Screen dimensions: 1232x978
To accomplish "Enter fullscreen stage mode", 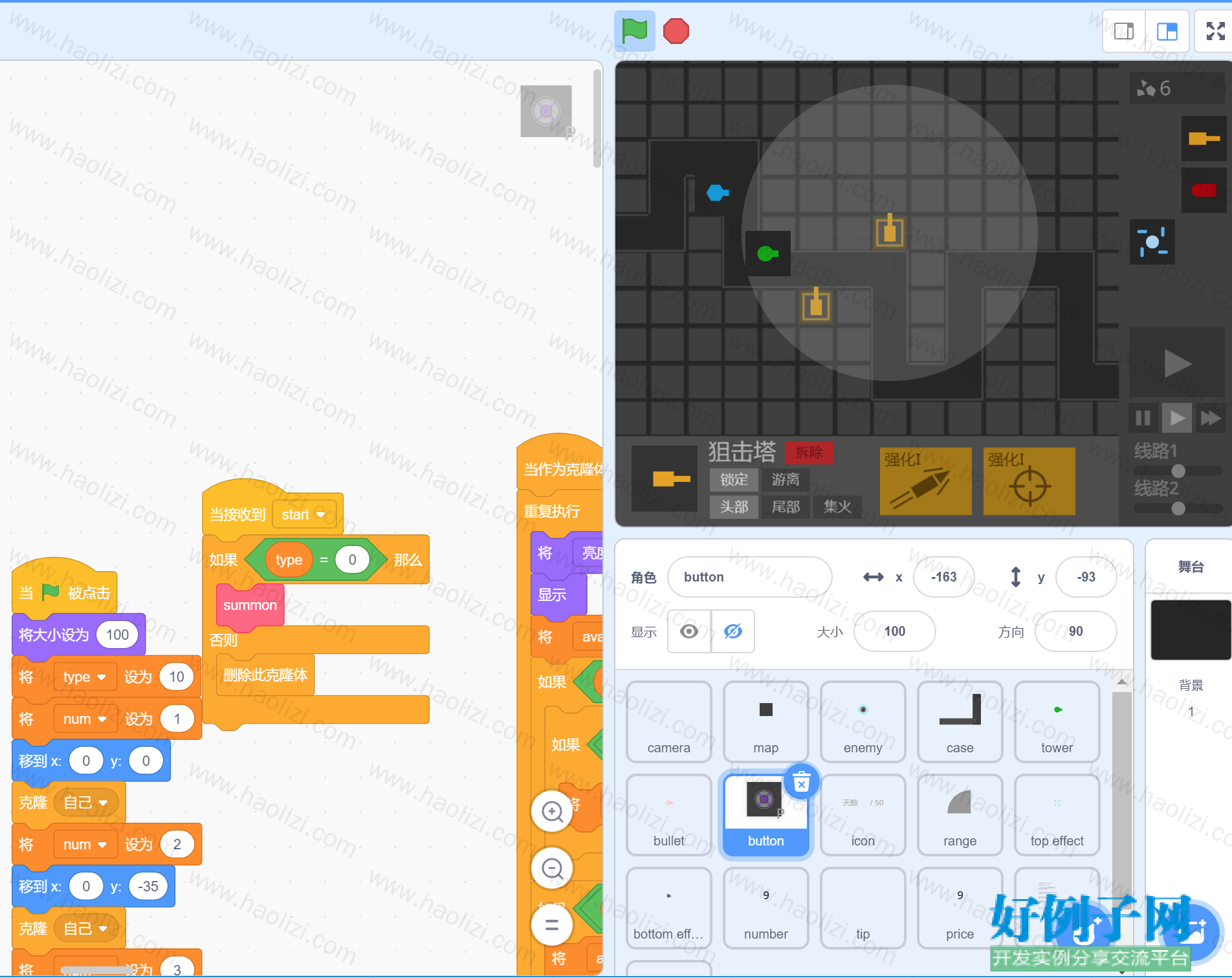I will pos(1215,31).
